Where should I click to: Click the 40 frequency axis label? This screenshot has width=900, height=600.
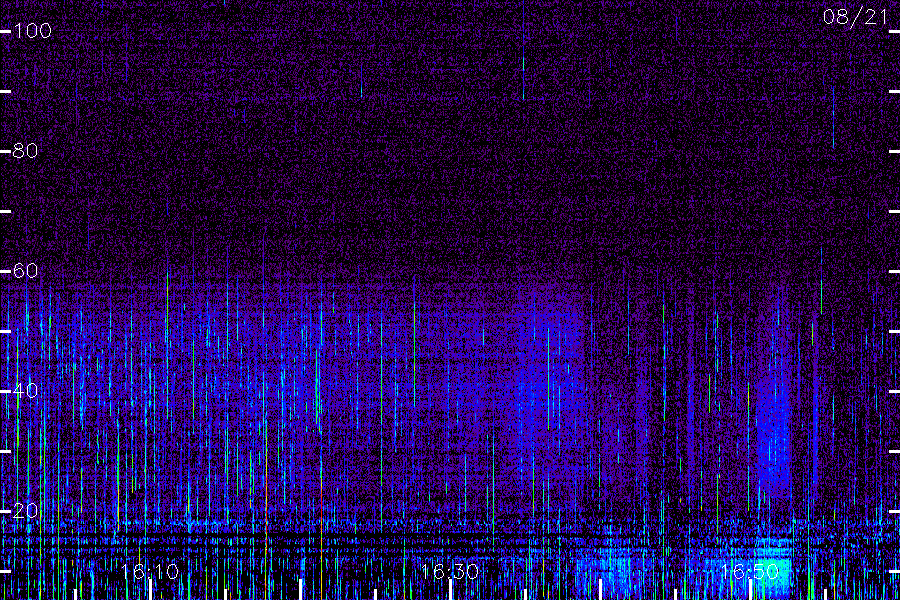(x=25, y=390)
